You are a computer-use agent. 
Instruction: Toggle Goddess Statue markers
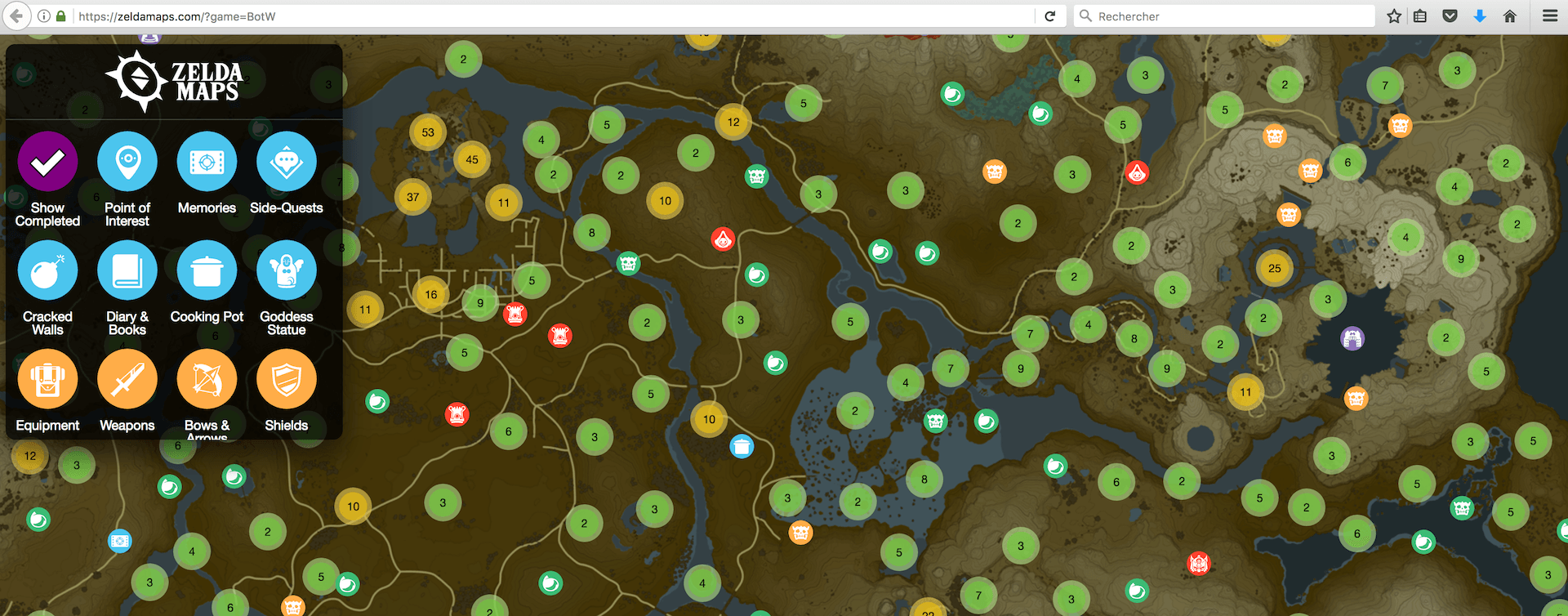click(x=287, y=271)
